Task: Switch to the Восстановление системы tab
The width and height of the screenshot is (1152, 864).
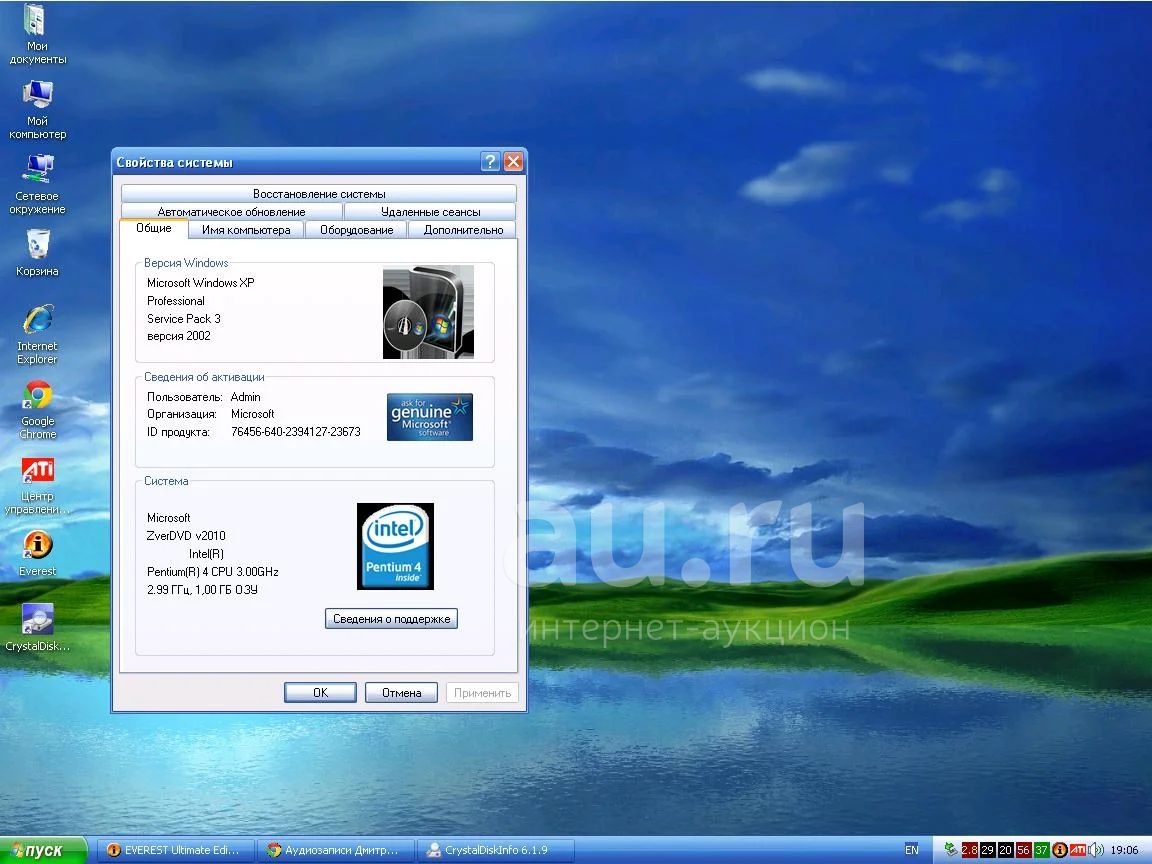Action: click(319, 194)
